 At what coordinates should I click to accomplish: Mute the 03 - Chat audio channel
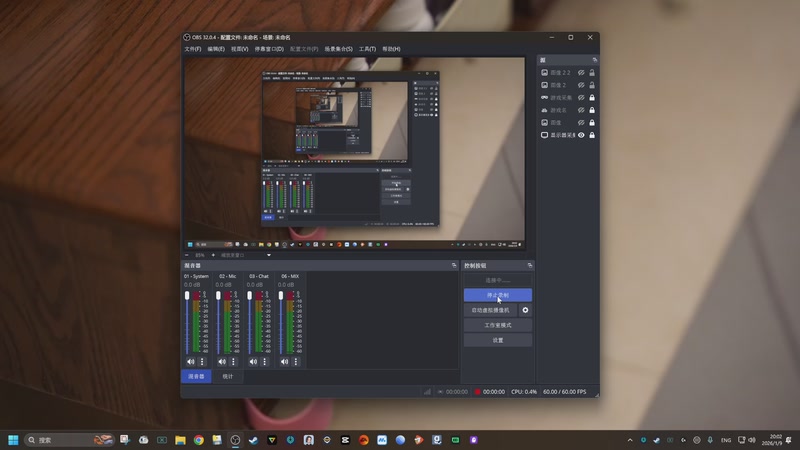253,362
